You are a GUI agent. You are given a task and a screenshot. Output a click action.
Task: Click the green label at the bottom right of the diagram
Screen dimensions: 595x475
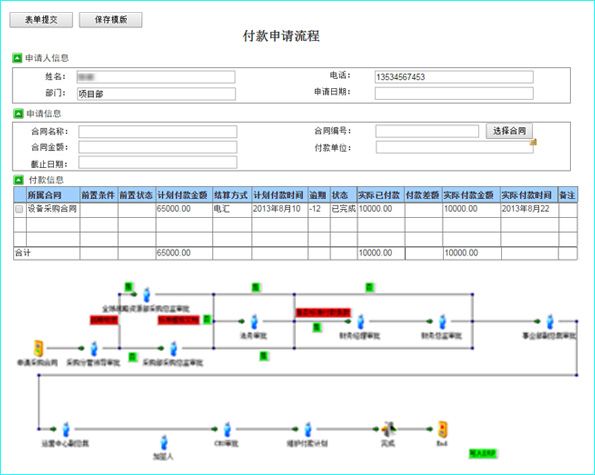click(x=482, y=453)
